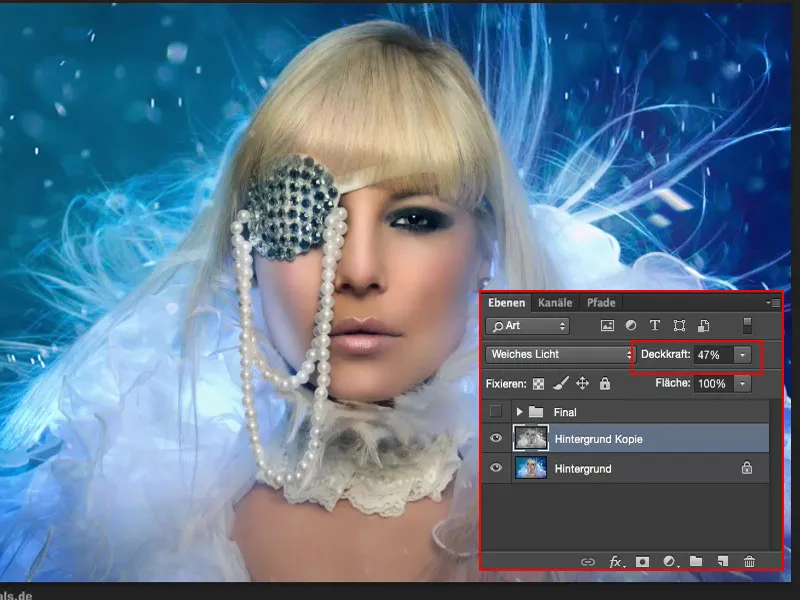
Task: Hide the Hintergrund Kopie layer
Action: (496, 438)
